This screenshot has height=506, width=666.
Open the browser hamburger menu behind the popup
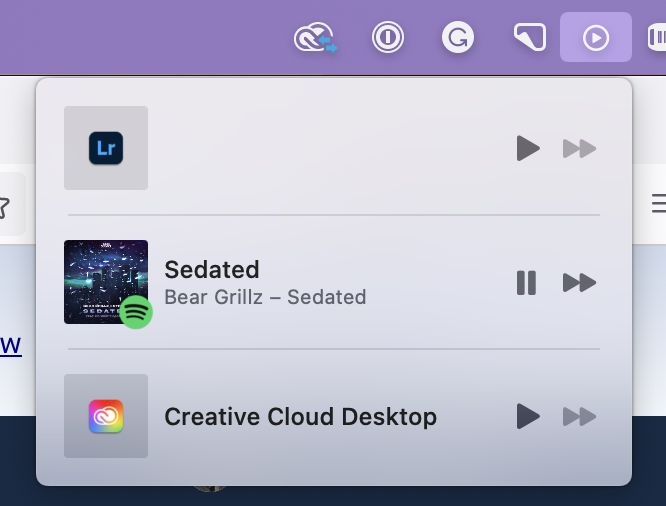click(659, 203)
